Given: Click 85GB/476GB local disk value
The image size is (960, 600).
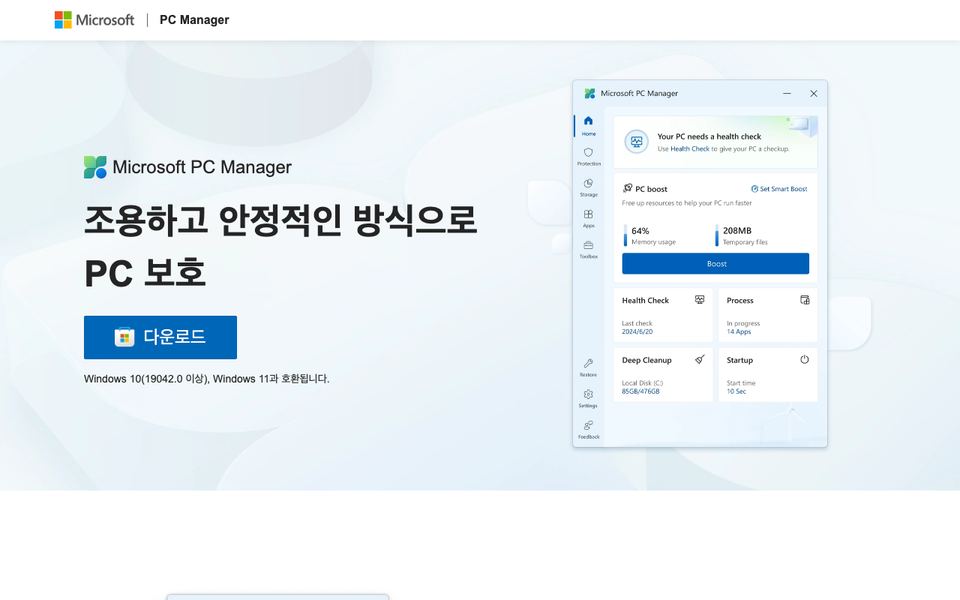Looking at the screenshot, I should tap(640, 391).
